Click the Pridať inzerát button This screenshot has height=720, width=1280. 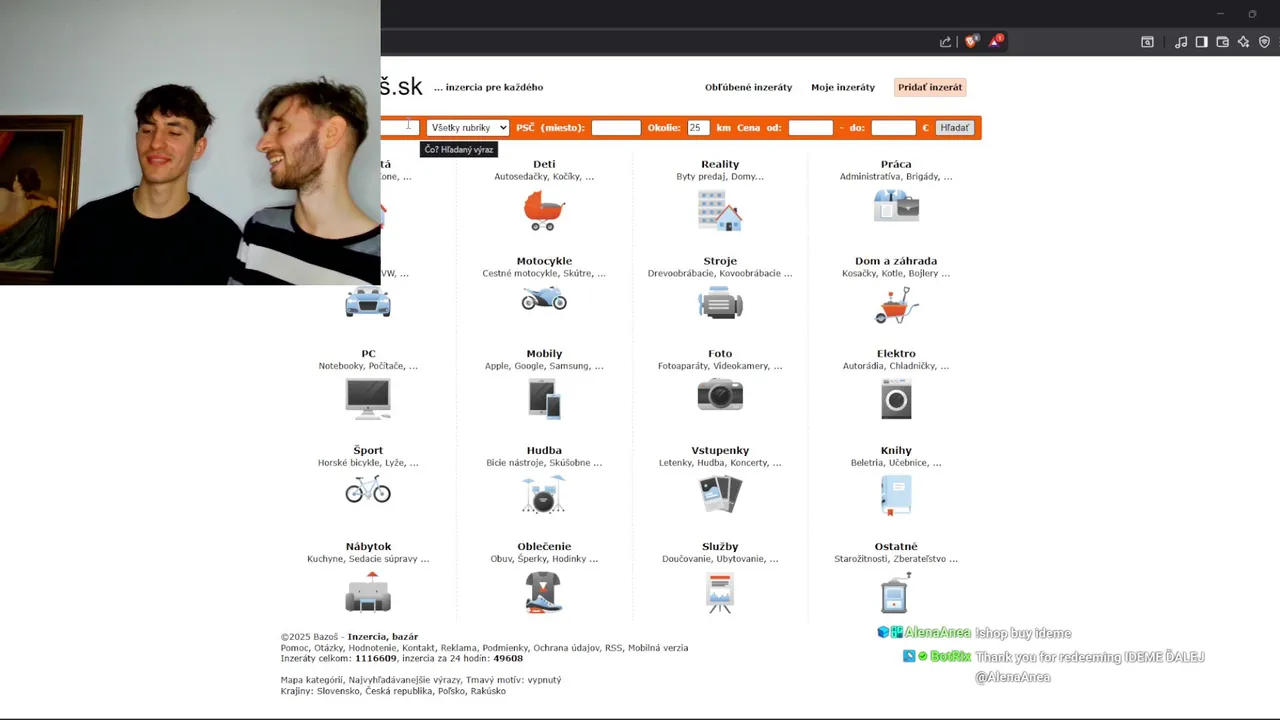click(x=930, y=87)
